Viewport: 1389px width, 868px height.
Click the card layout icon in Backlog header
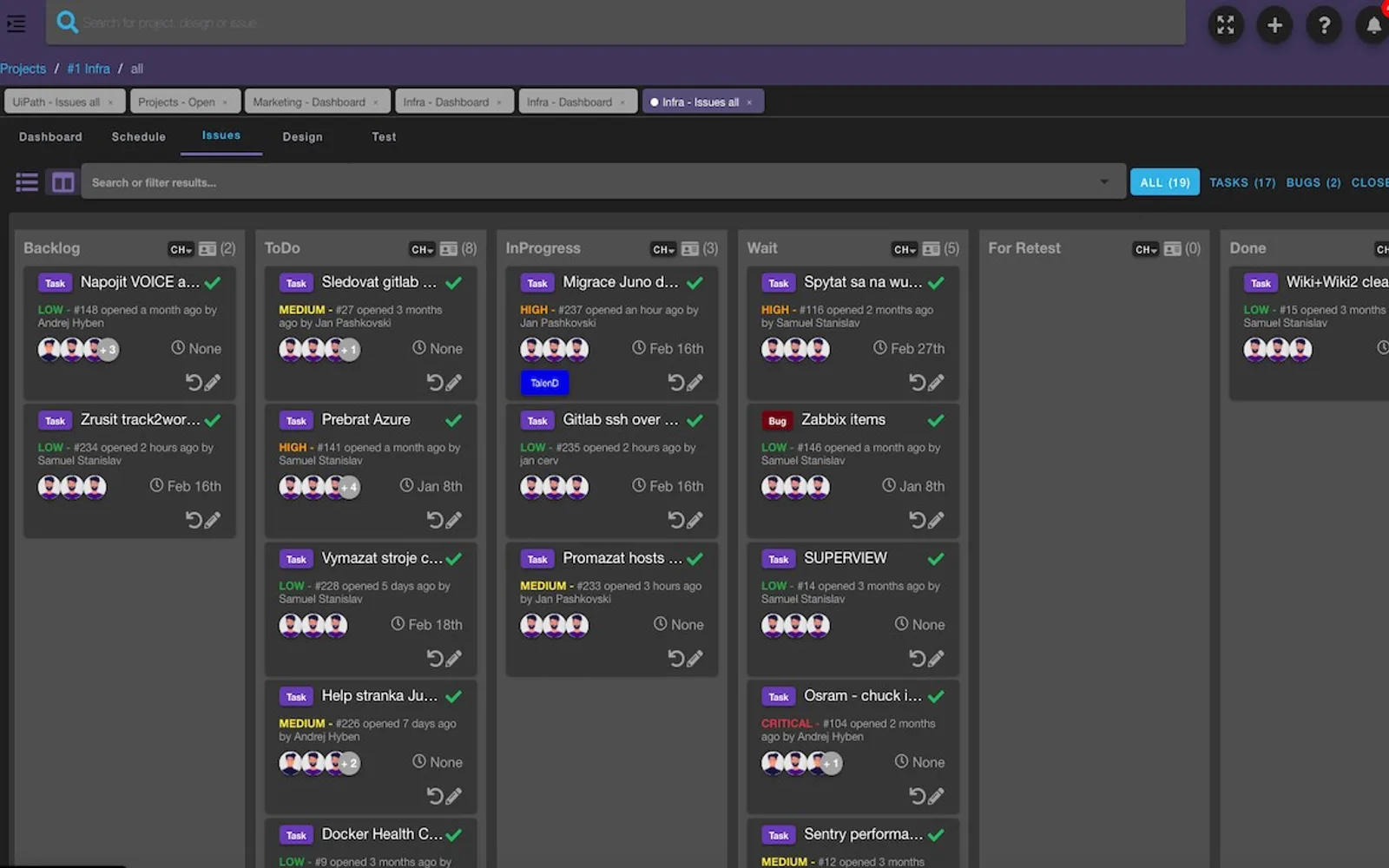click(207, 249)
